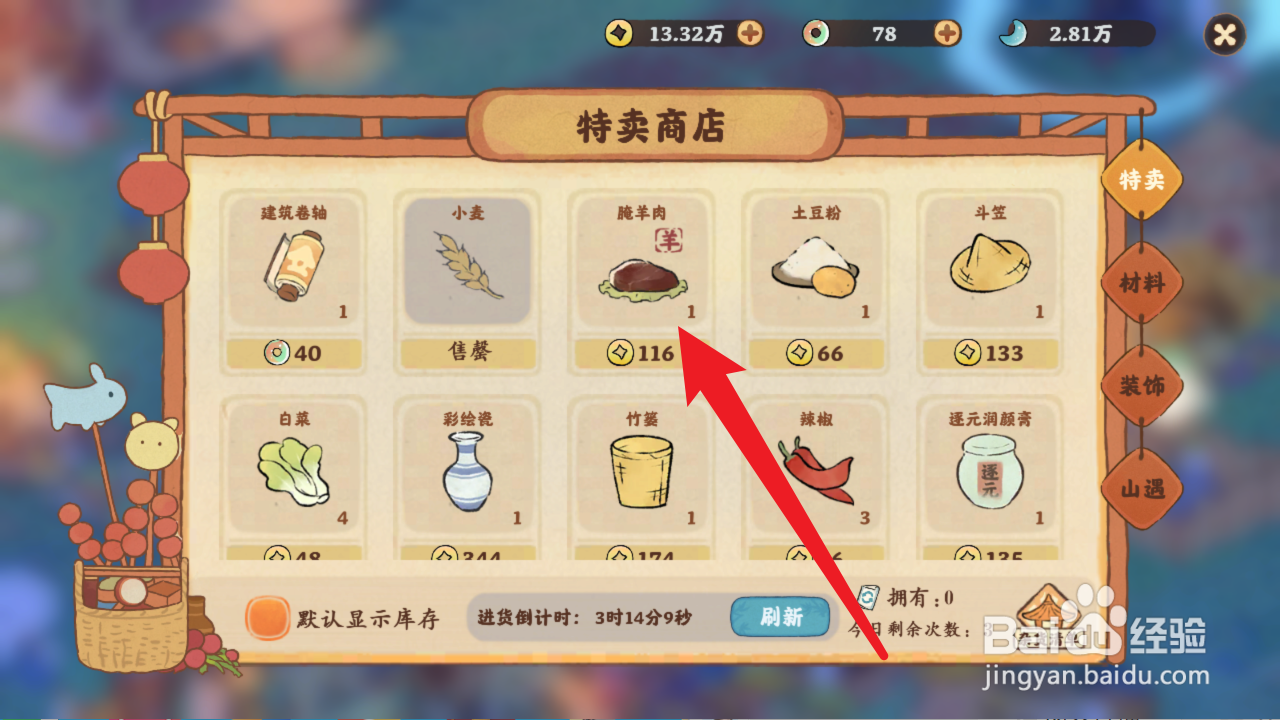Viewport: 1280px width, 720px height.
Task: Select the 彩绘瓷 porcelain vase item
Action: (467, 468)
